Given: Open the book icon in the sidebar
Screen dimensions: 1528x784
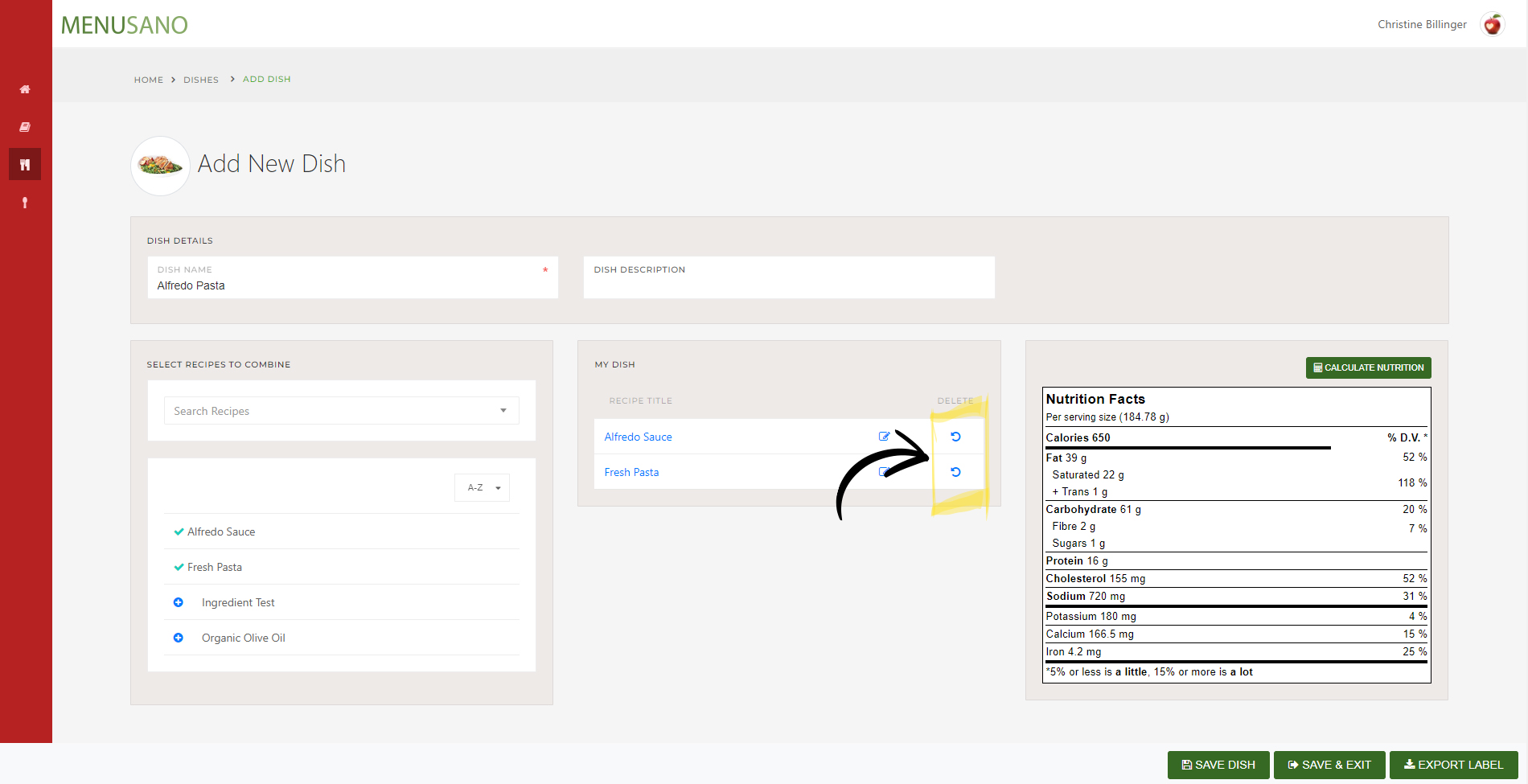Looking at the screenshot, I should point(25,127).
